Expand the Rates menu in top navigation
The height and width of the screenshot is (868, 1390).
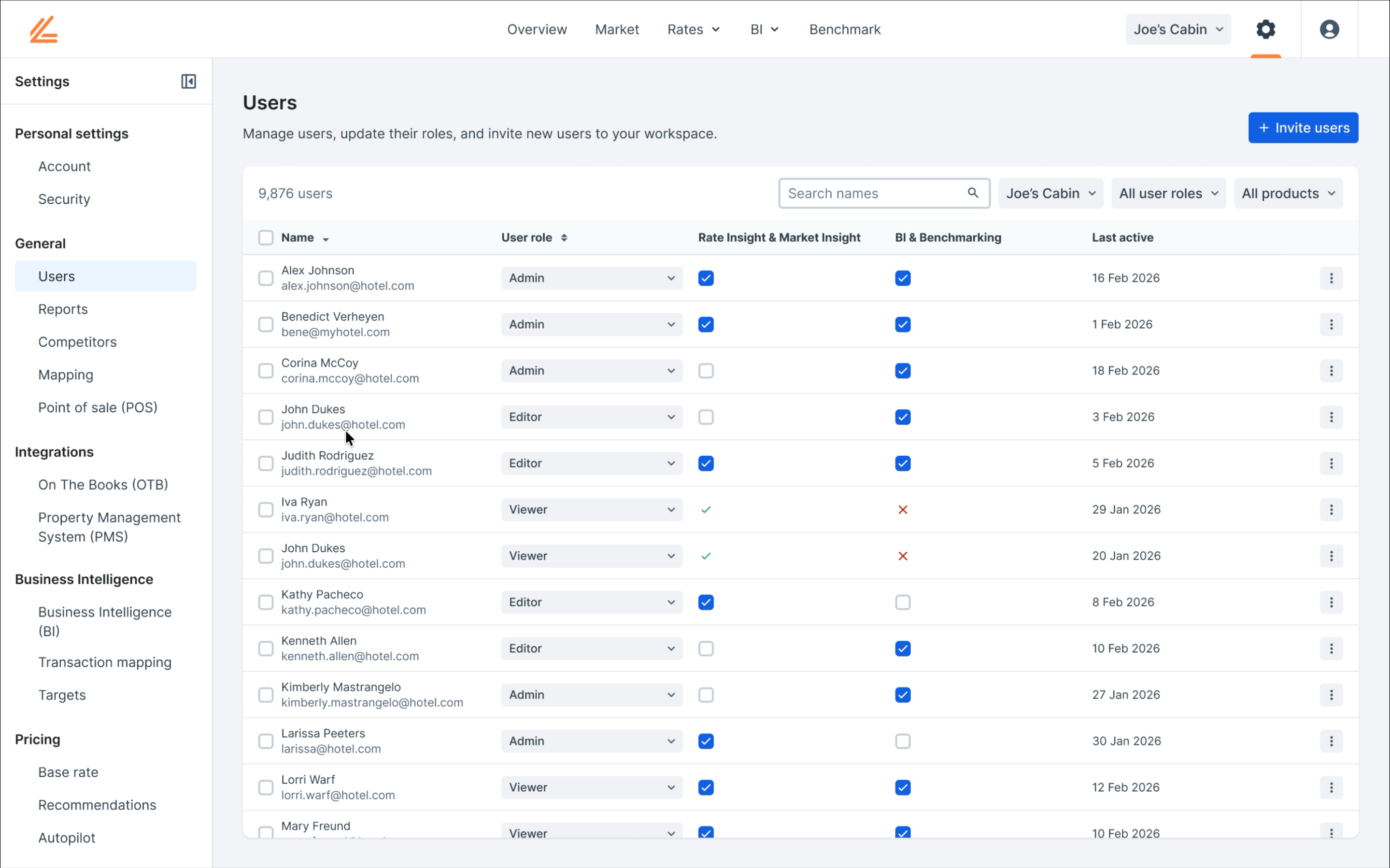(x=693, y=29)
